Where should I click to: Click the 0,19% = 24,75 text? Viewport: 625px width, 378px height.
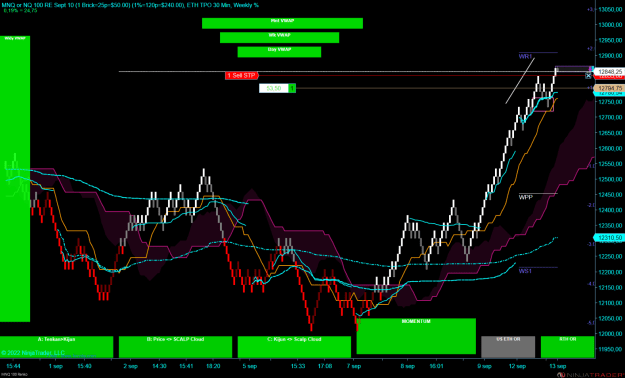tap(20, 11)
